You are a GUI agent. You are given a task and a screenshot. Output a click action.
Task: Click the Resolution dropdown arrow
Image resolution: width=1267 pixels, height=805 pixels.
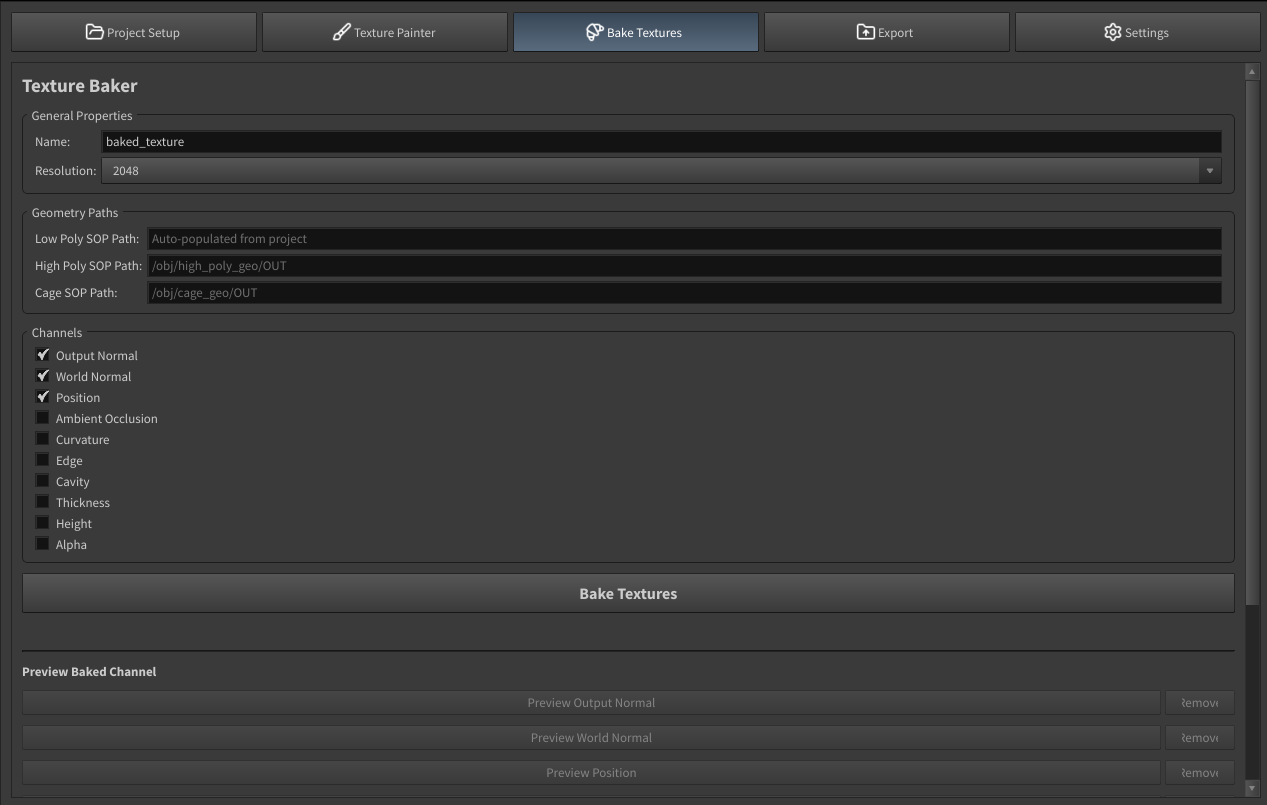click(1209, 171)
